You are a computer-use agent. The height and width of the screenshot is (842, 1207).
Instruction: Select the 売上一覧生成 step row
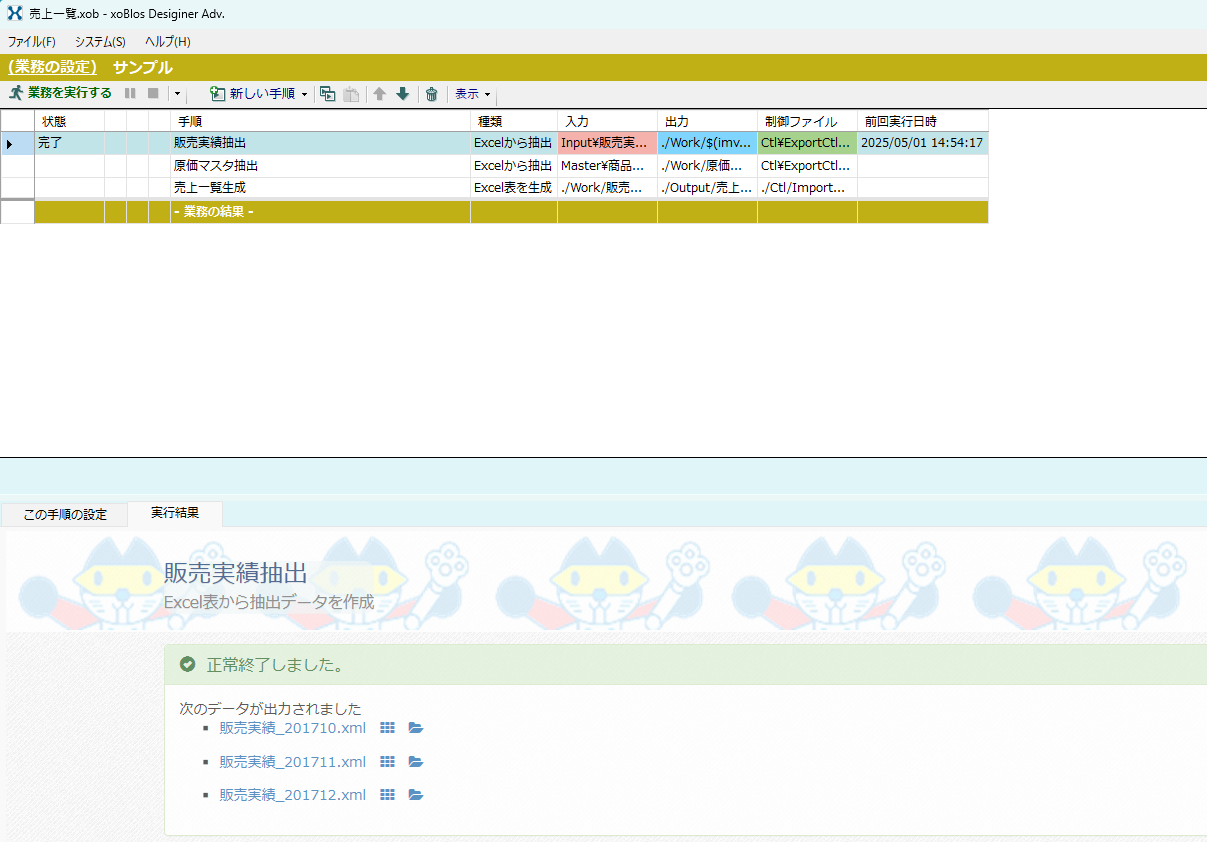[210, 187]
